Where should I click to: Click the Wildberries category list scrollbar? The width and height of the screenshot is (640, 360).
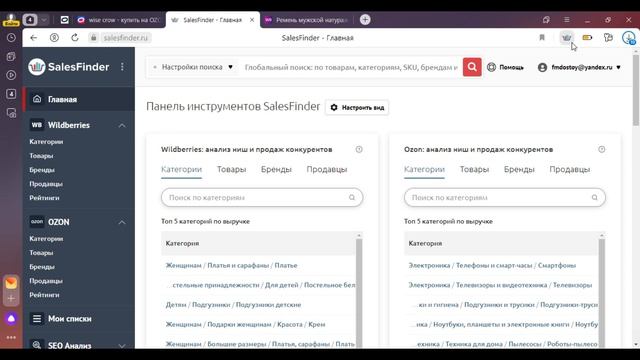[359, 292]
